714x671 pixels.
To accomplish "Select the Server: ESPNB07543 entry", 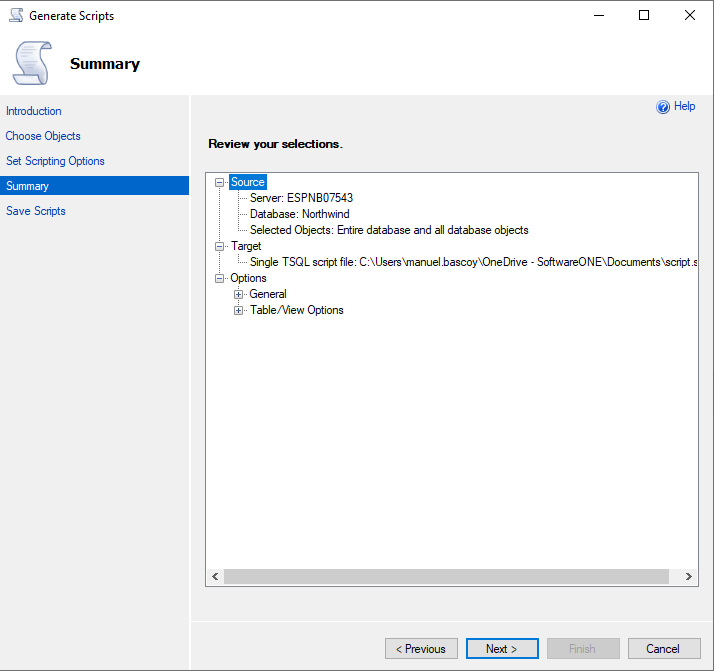I will point(301,198).
